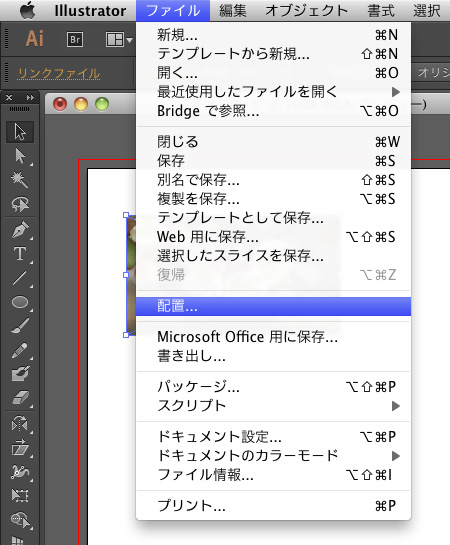Choose プリント... menu item
This screenshot has width=450, height=545.
point(273,506)
